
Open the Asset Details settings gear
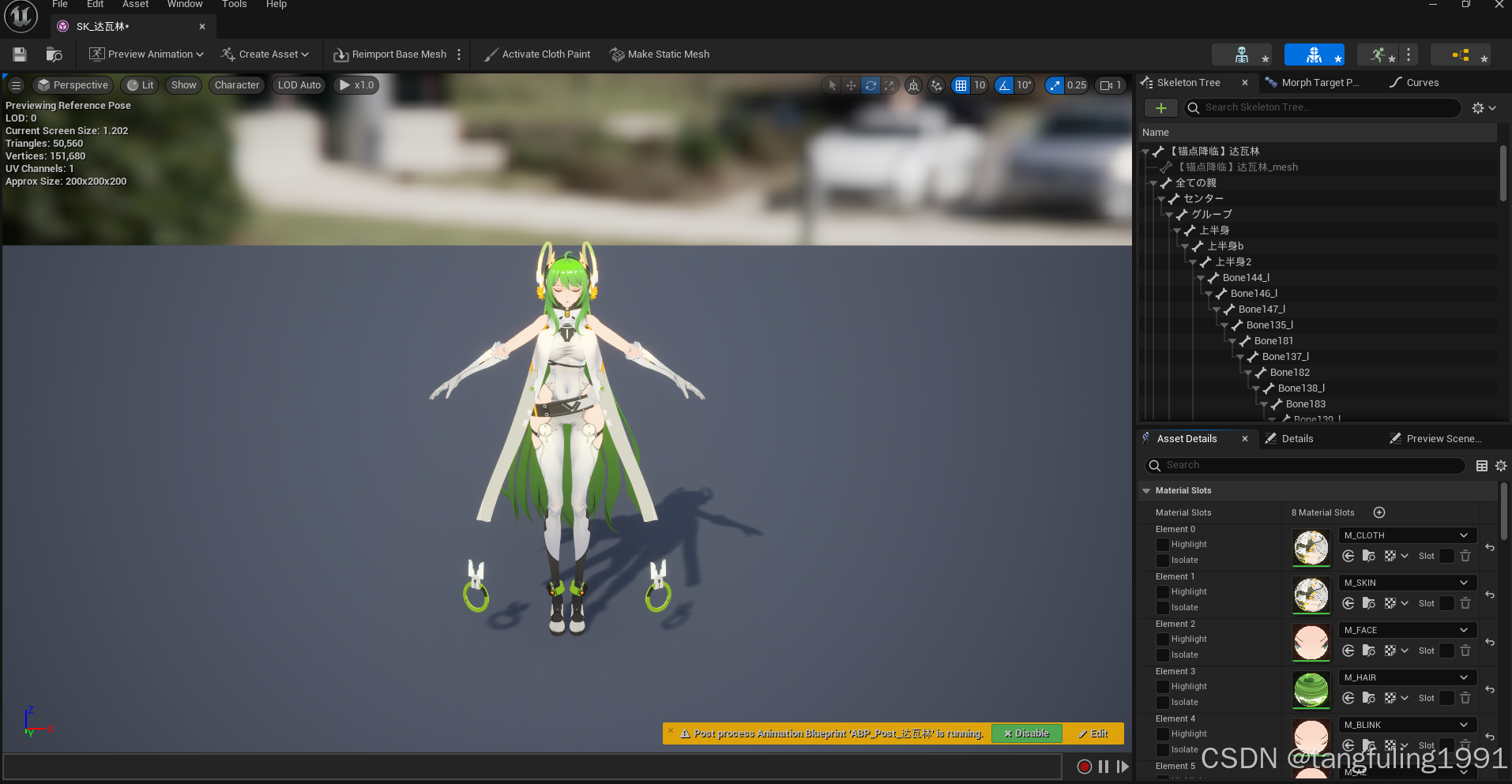(x=1501, y=466)
